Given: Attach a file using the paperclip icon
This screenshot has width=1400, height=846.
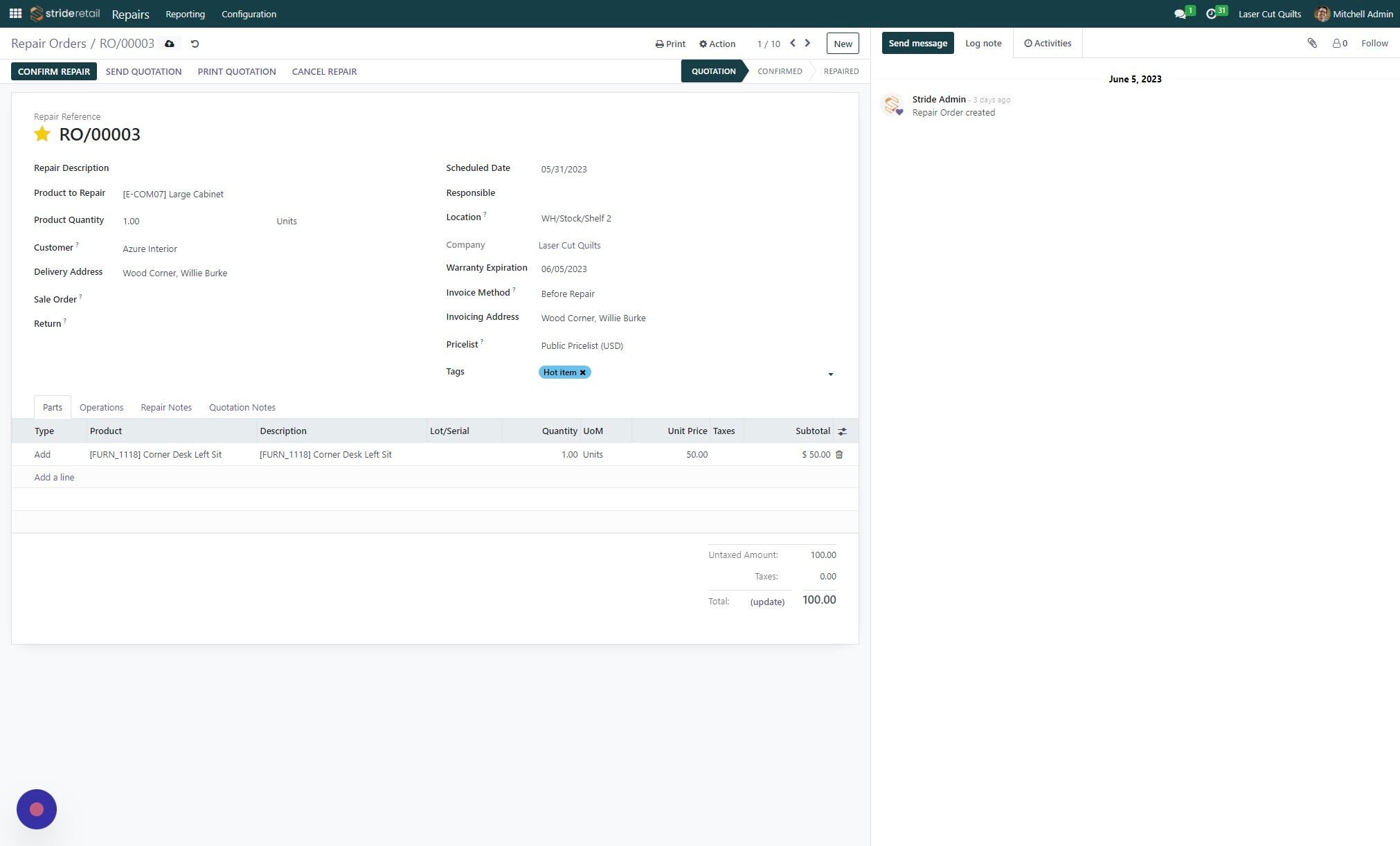Looking at the screenshot, I should (x=1312, y=43).
